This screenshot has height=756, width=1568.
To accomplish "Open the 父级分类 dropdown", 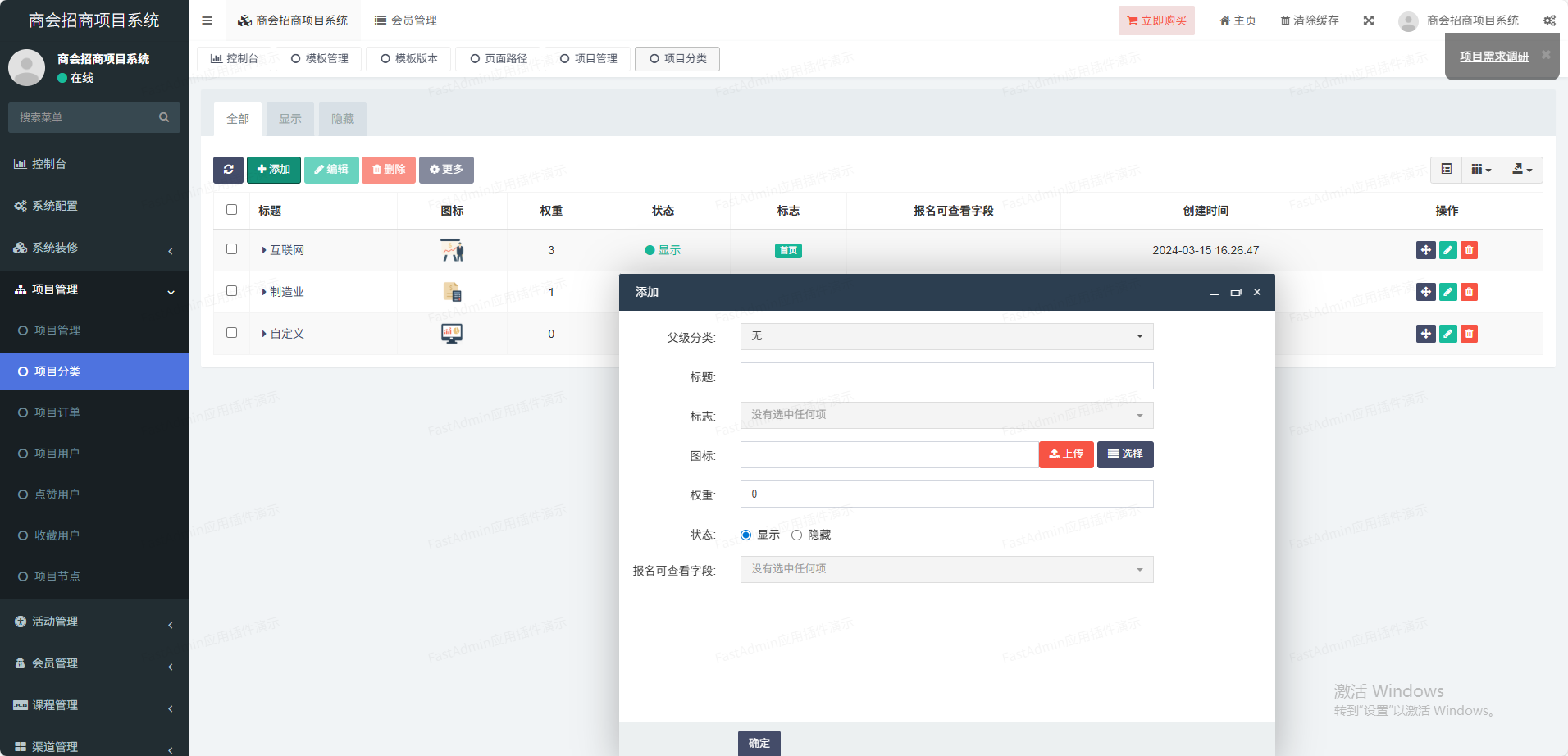I will click(x=946, y=337).
